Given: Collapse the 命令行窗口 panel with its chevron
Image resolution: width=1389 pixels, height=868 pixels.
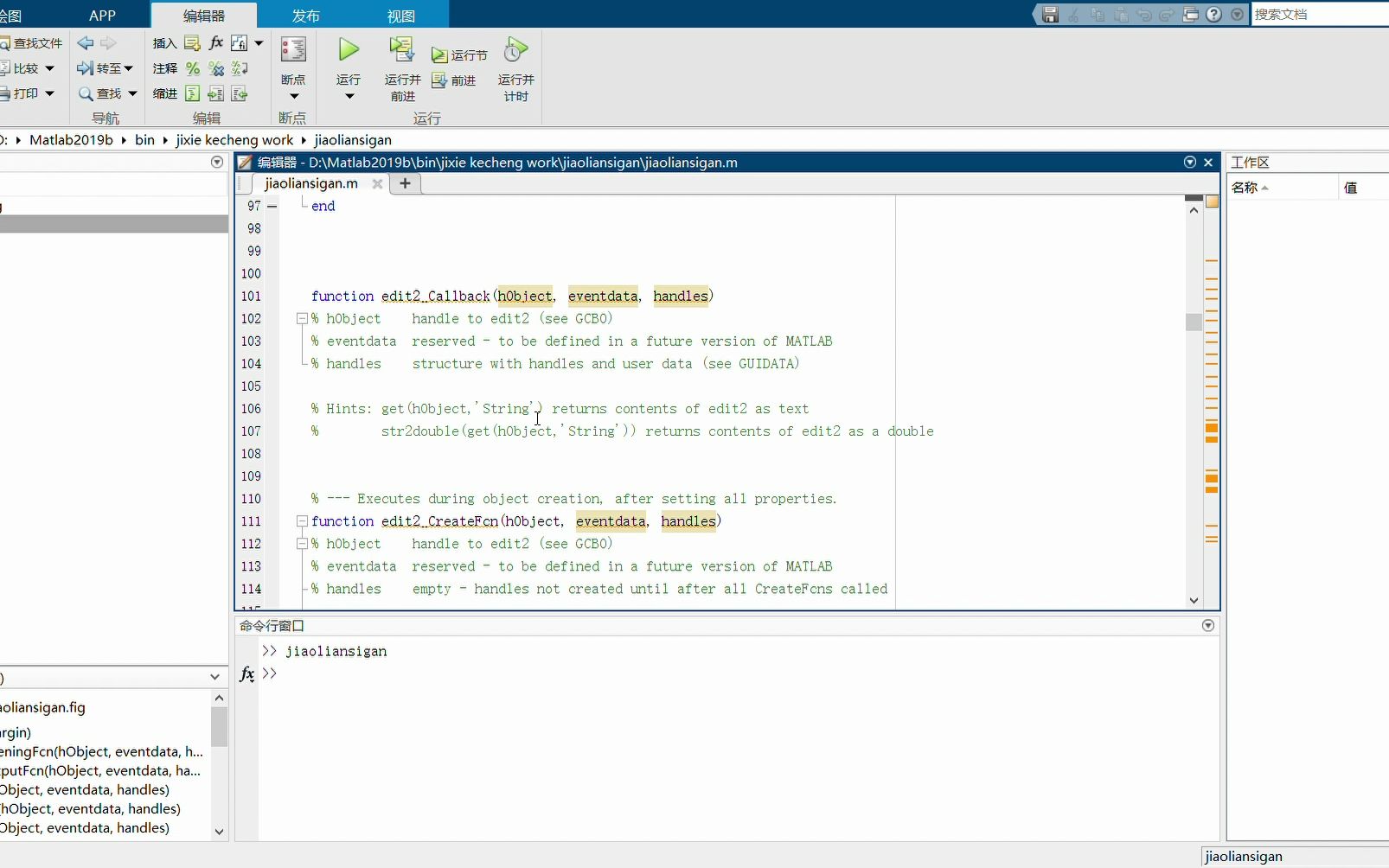Looking at the screenshot, I should [x=1208, y=625].
